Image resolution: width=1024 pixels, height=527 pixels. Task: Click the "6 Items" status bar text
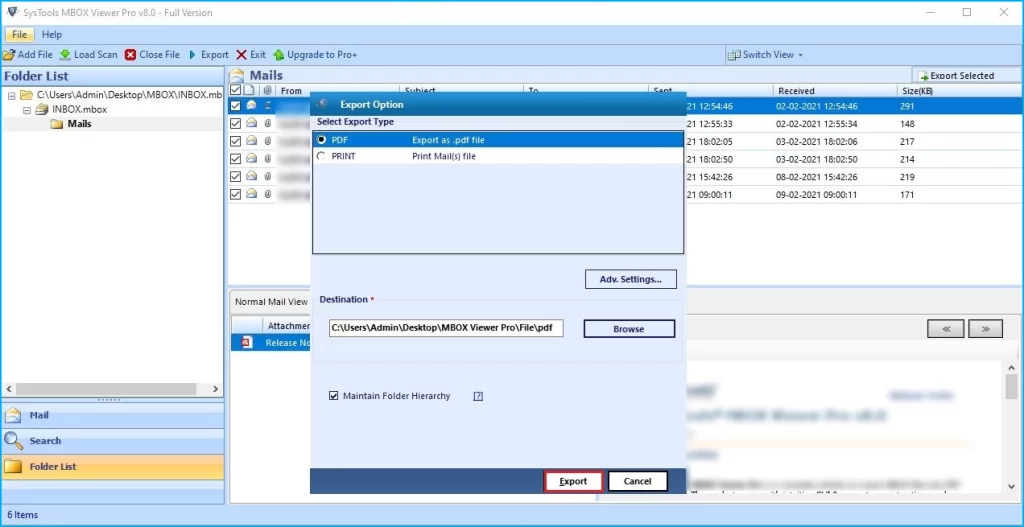pyautogui.click(x=22, y=515)
